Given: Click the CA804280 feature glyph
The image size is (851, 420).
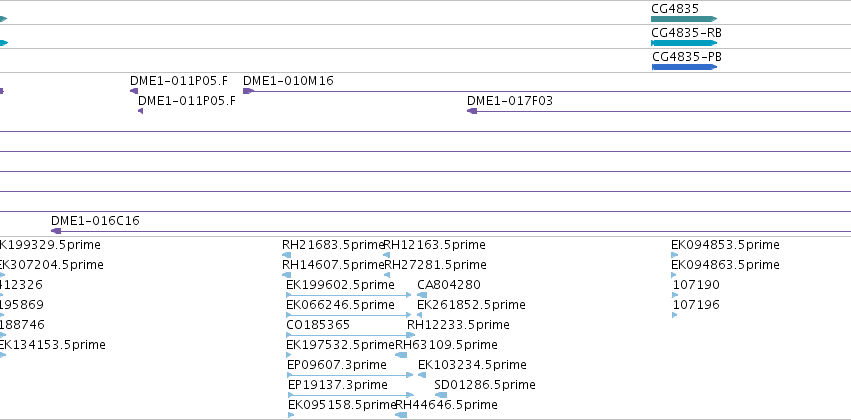Looking at the screenshot, I should pyautogui.click(x=422, y=295).
